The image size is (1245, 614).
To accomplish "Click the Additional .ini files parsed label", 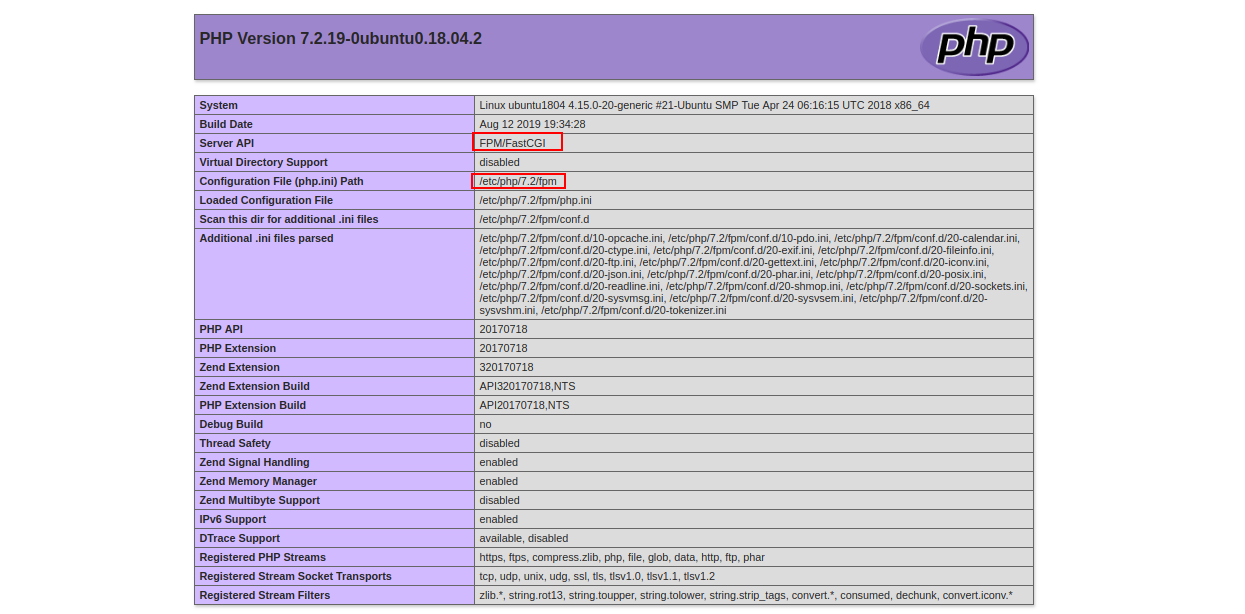I will [x=266, y=238].
